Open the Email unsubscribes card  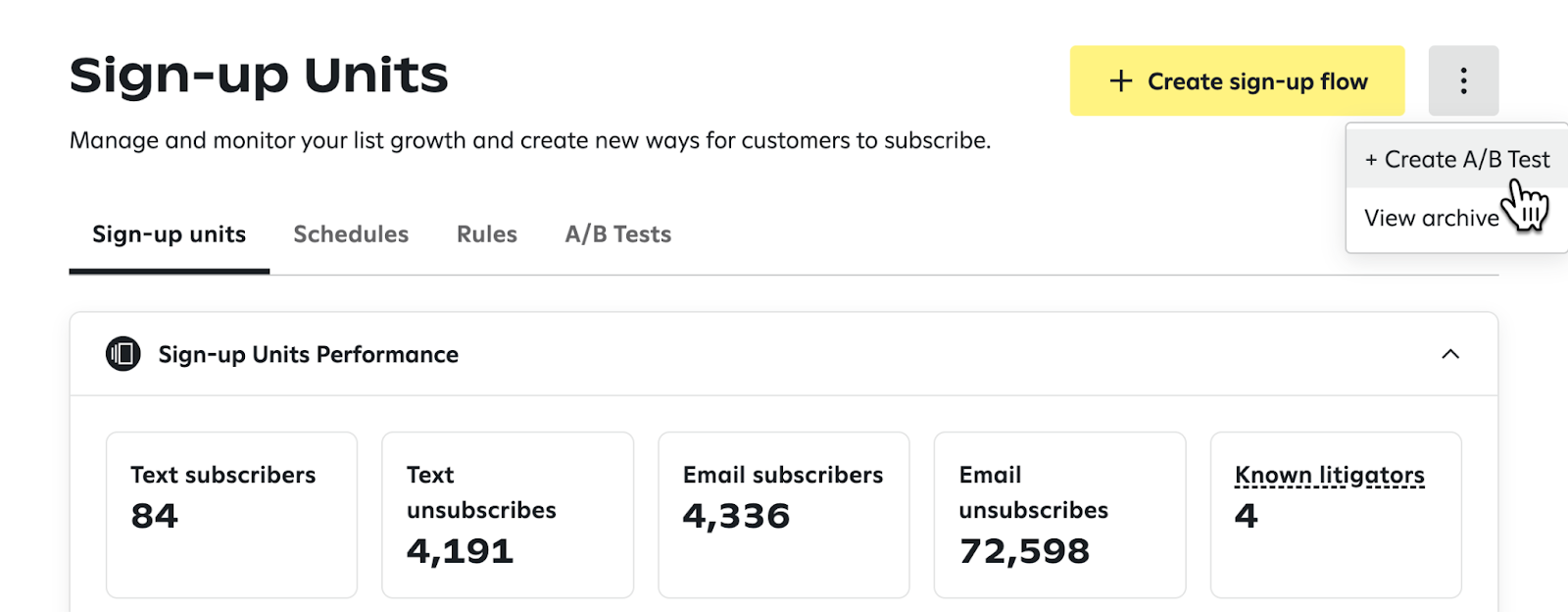coord(1059,514)
